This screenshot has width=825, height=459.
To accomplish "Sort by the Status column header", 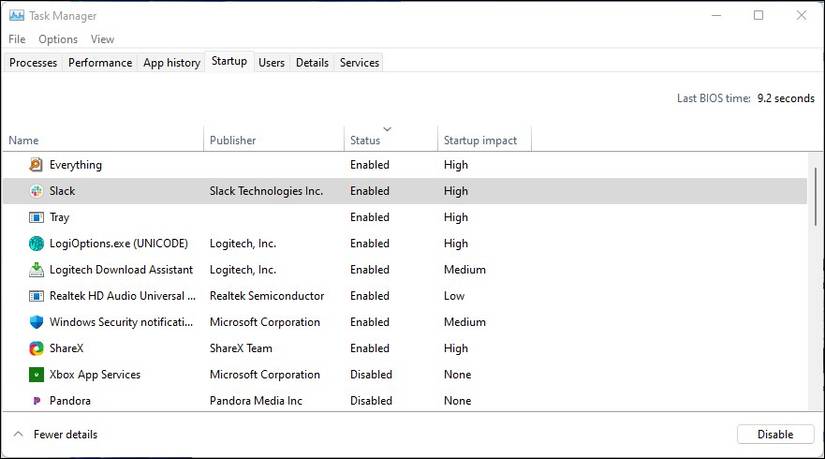I will pyautogui.click(x=365, y=141).
